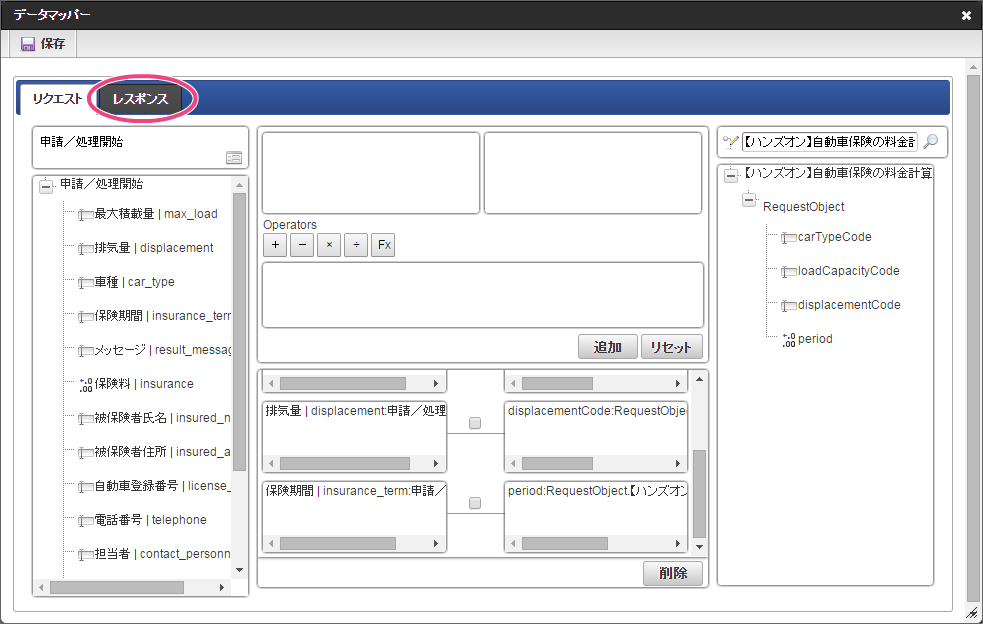
Task: Switch to the レスポンス tab
Action: click(140, 99)
